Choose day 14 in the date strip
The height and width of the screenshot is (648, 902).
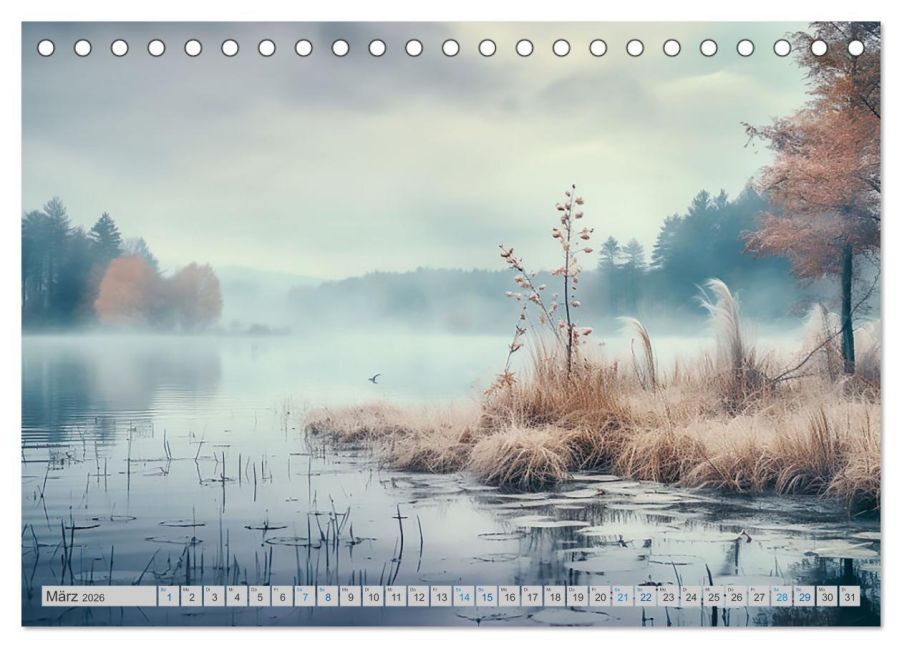point(464,596)
